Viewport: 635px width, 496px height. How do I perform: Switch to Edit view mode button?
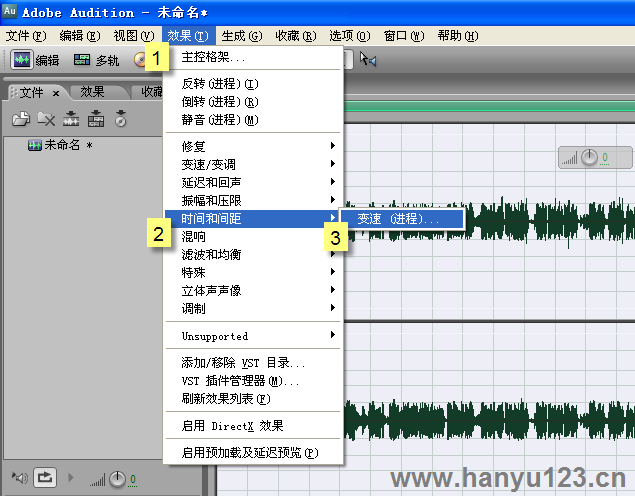pos(35,60)
